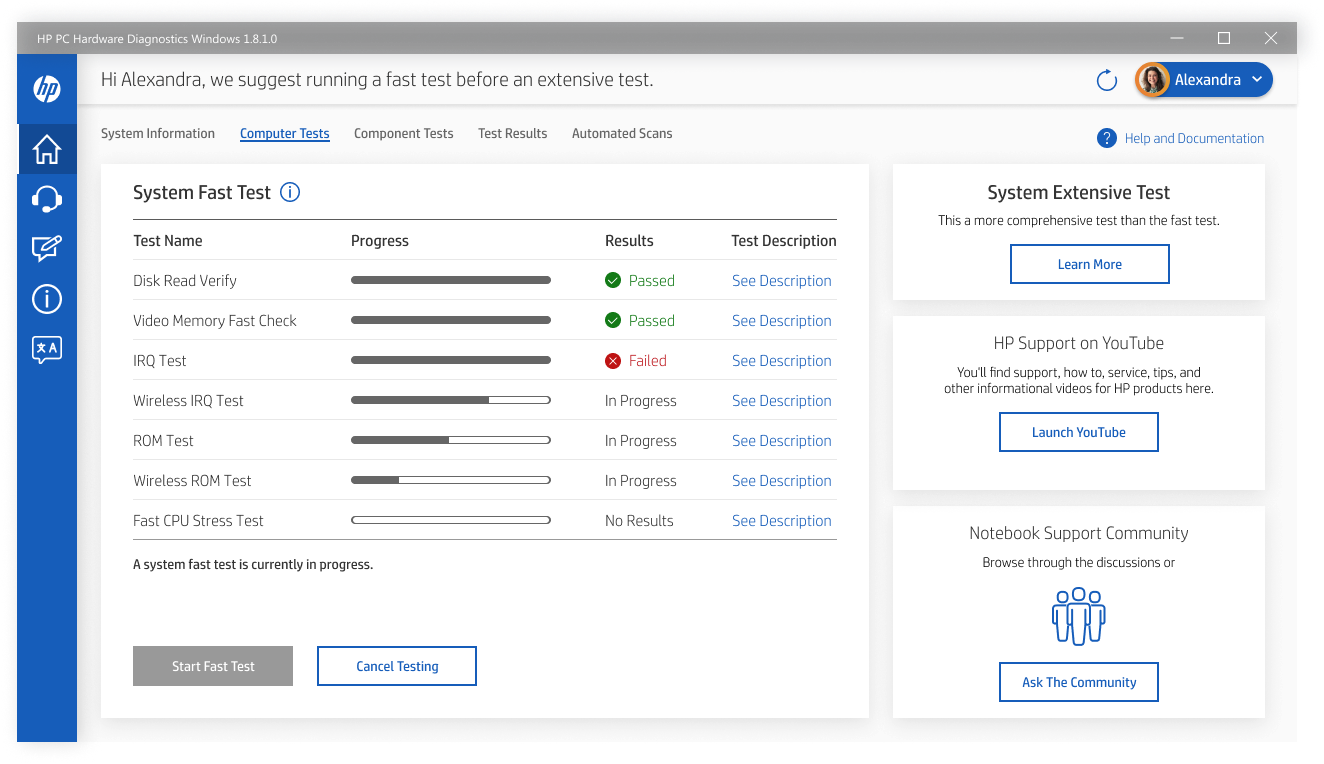Open See Description for Fast CPU Stress Test
This screenshot has width=1324, height=764.
(x=782, y=521)
